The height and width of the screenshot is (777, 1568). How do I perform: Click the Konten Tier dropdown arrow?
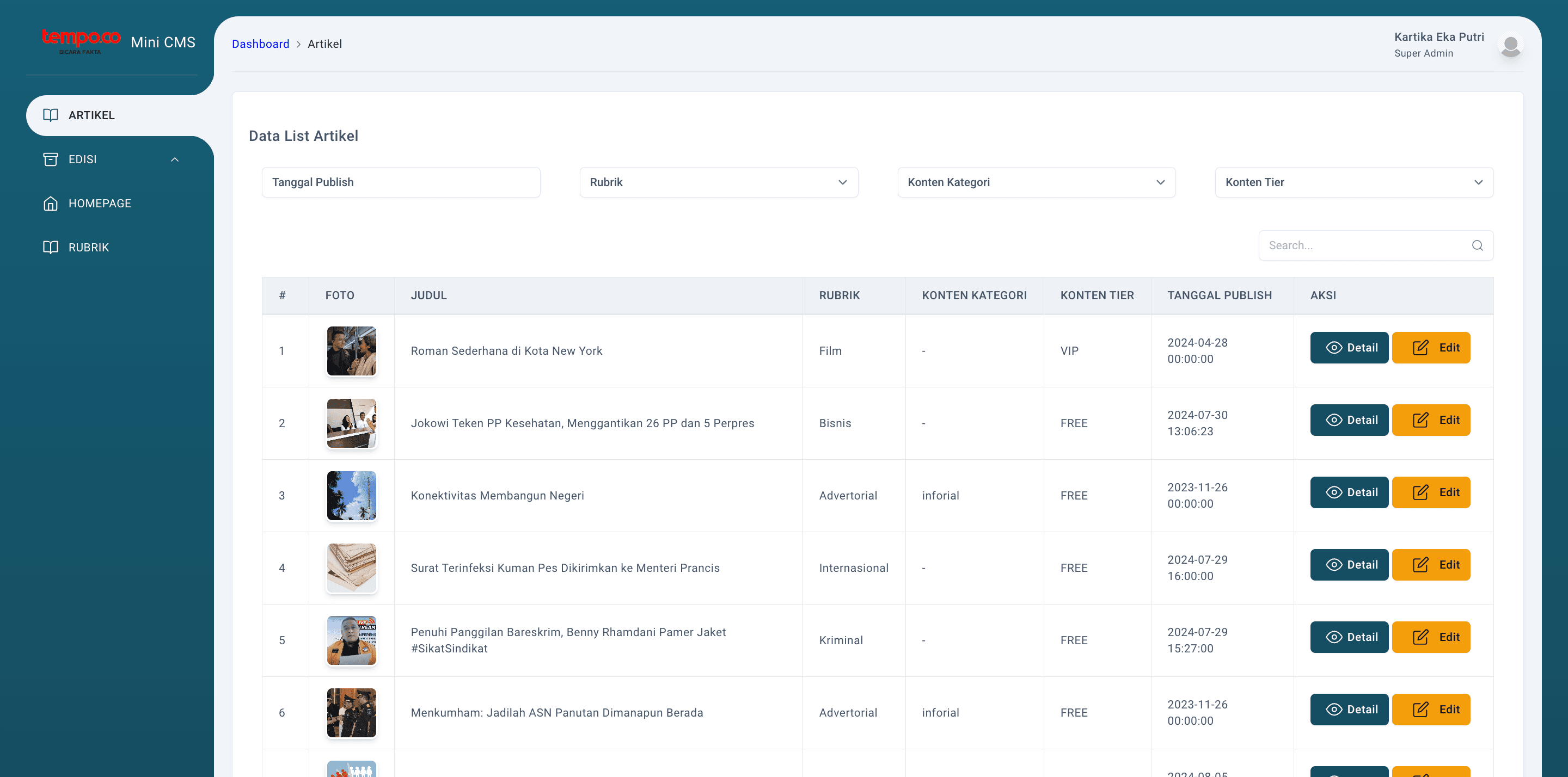[x=1478, y=182]
